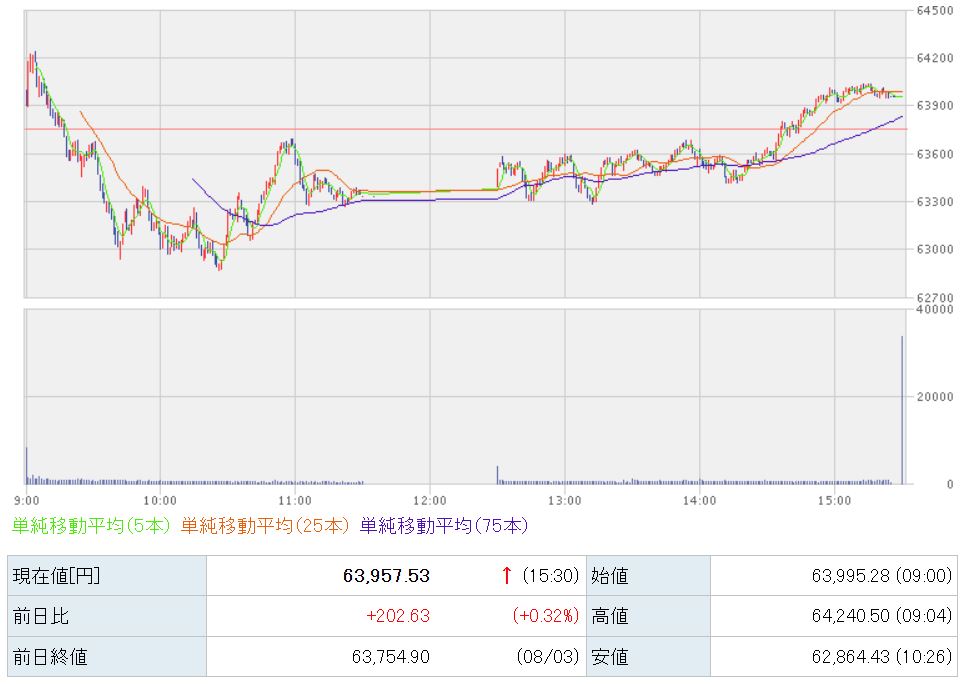Click the 高値 header cell
The height and width of the screenshot is (684, 966).
(x=648, y=616)
